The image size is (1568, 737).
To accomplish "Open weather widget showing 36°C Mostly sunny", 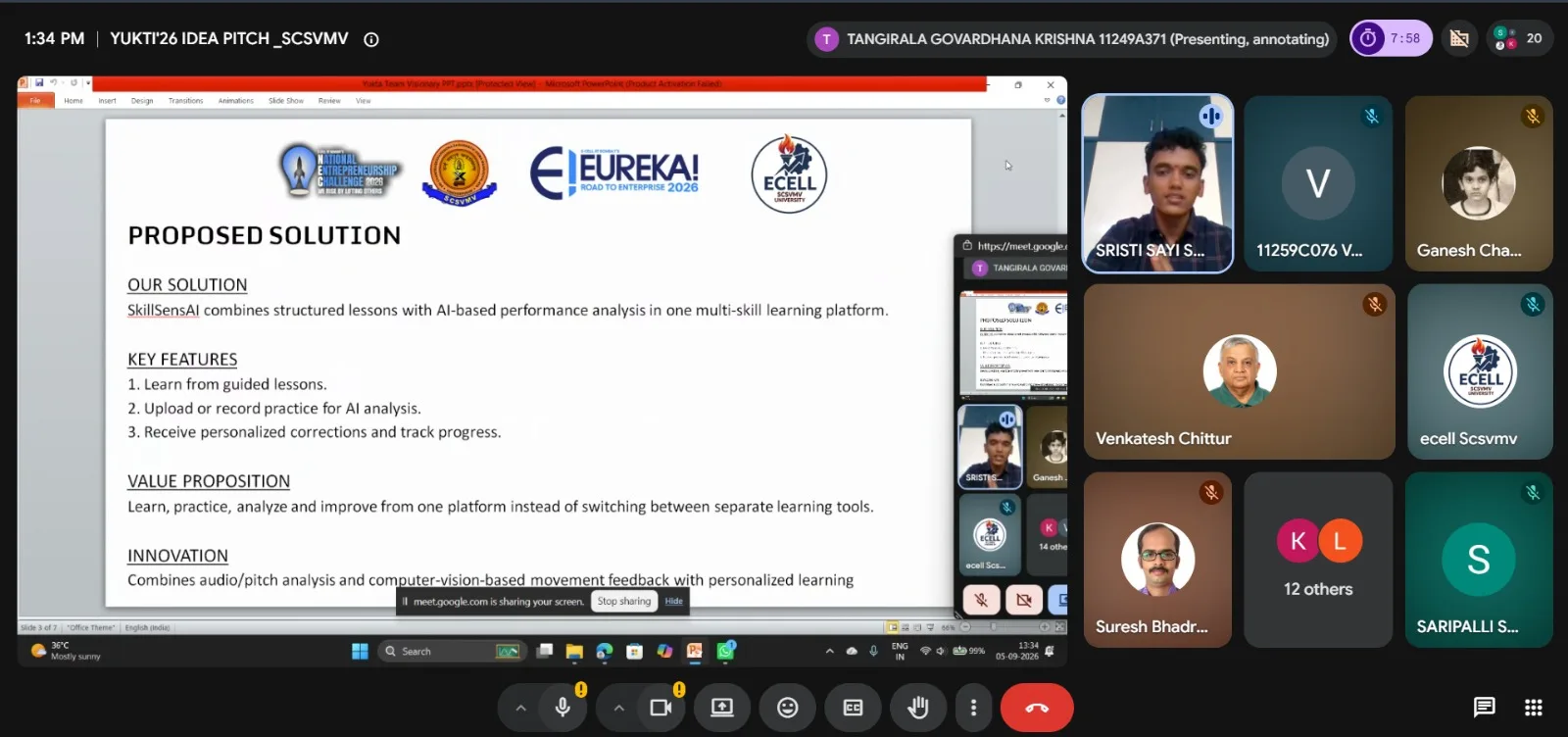I will point(66,651).
